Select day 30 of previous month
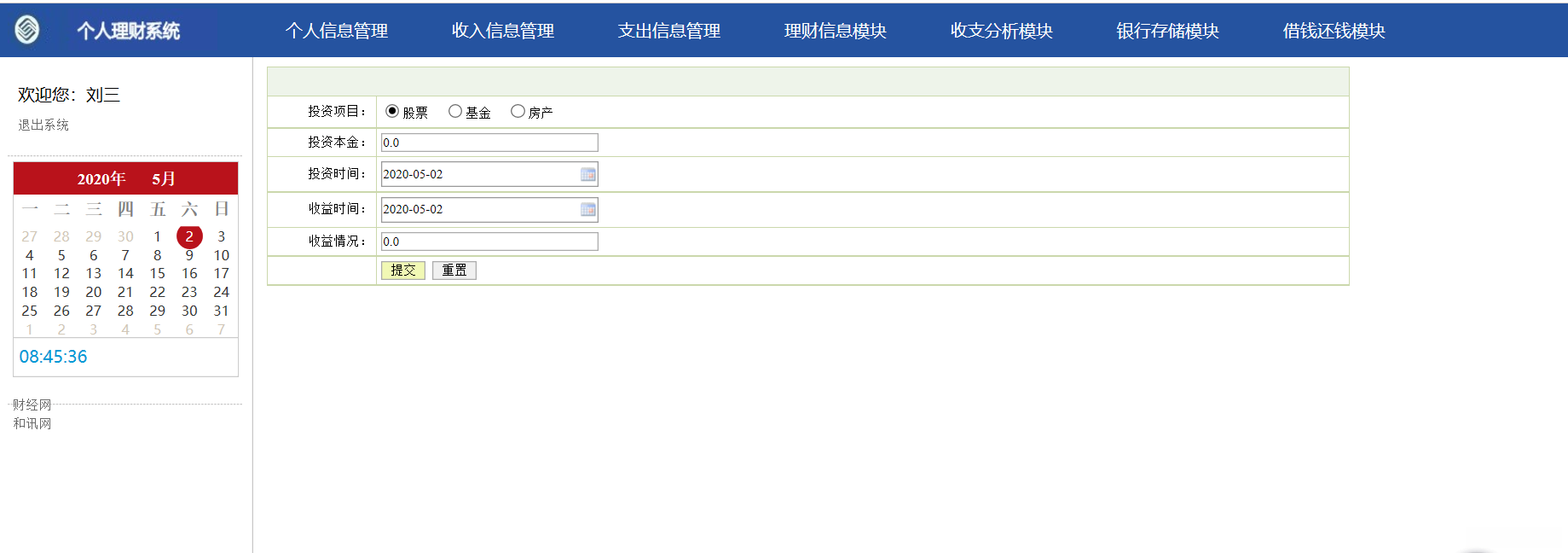The width and height of the screenshot is (1568, 553). 125,236
